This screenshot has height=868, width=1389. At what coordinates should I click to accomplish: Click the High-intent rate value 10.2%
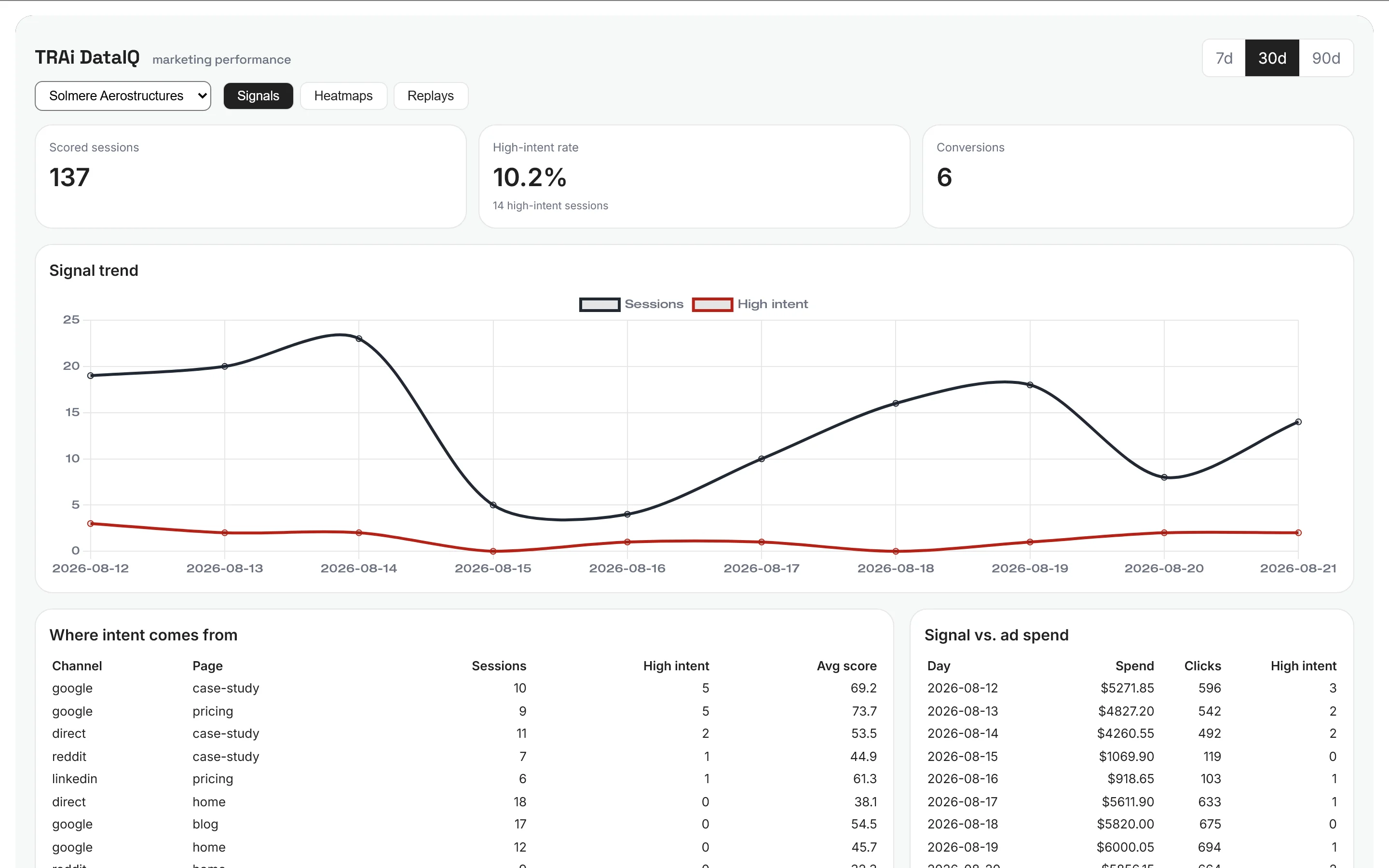click(x=529, y=177)
